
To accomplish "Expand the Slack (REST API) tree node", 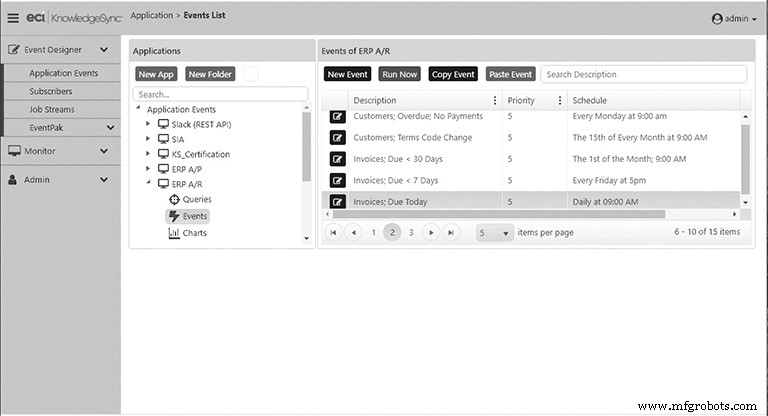I will pos(147,124).
